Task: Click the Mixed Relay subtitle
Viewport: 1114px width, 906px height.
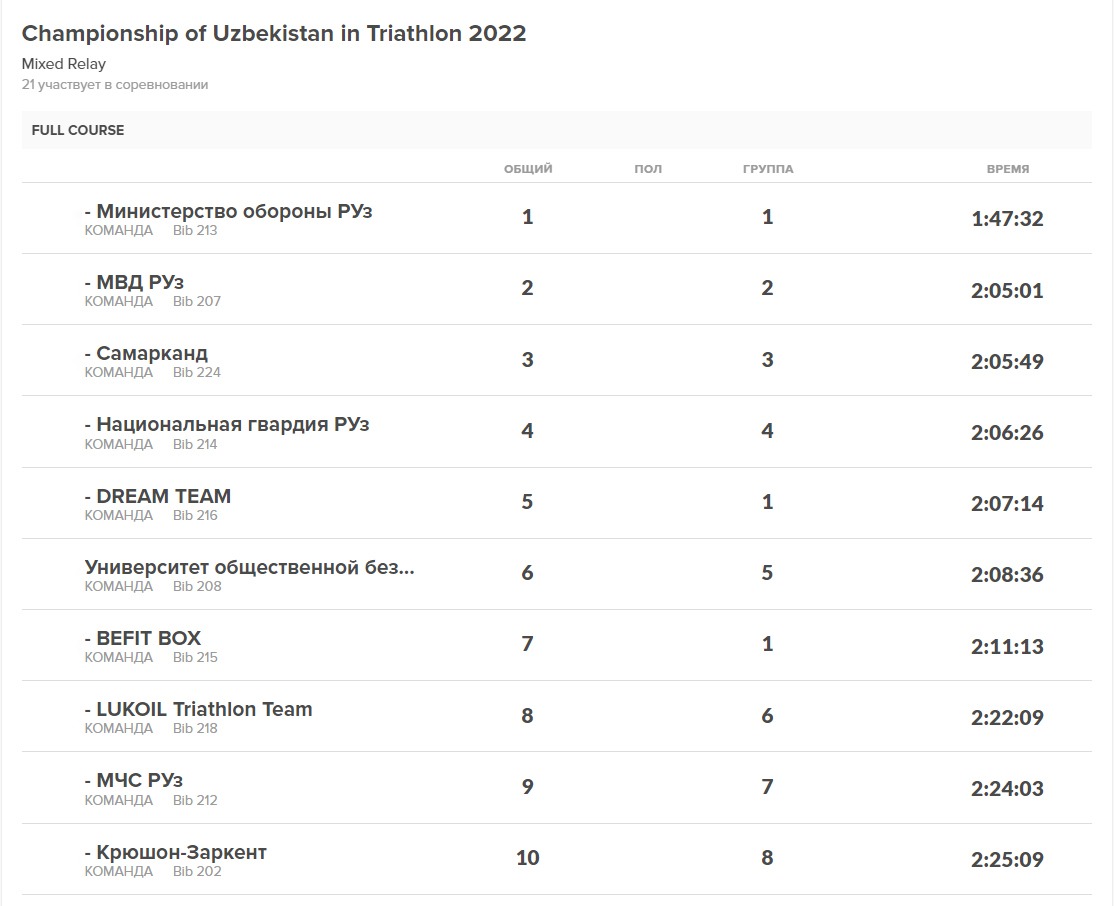Action: pyautogui.click(x=64, y=64)
